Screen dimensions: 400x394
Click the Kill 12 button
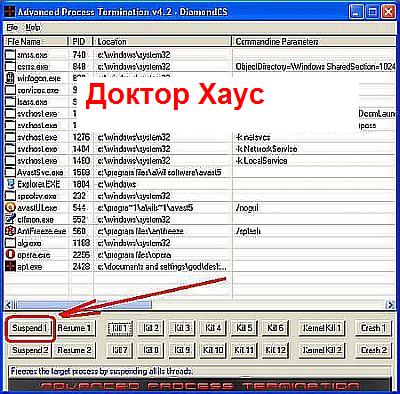275,350
